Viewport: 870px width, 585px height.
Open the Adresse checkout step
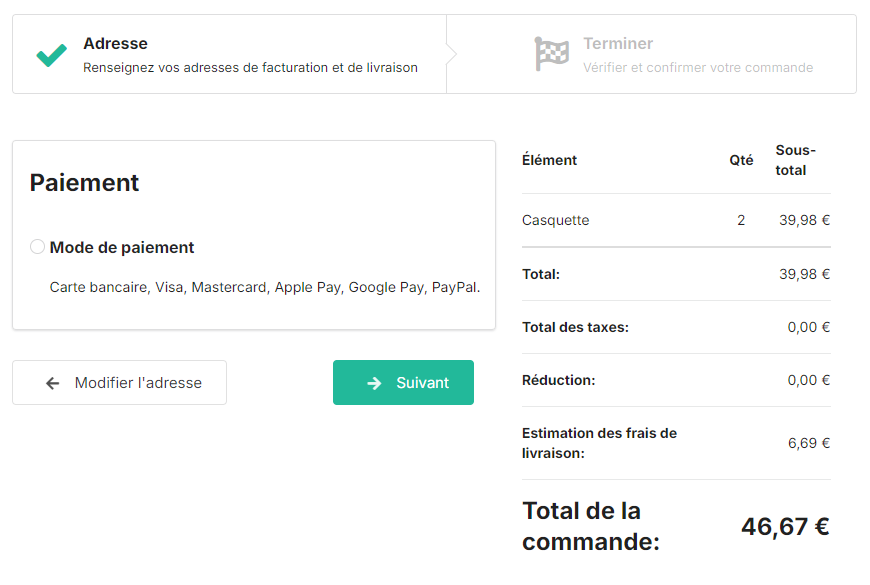tap(230, 54)
